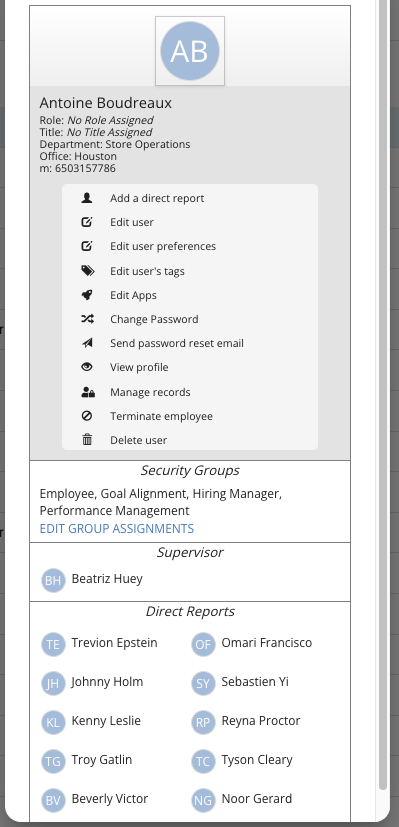Viewport: 399px width, 827px height.
Task: Click the large AB profile avatar
Action: pyautogui.click(x=190, y=51)
